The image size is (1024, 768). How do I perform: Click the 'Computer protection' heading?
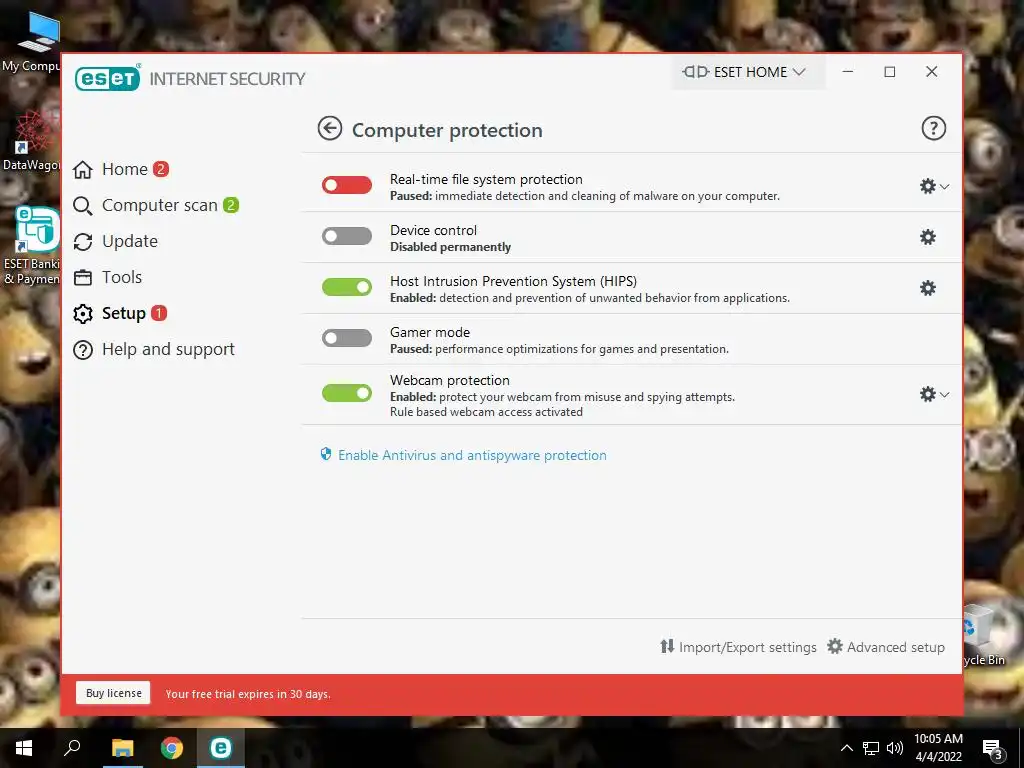(x=447, y=130)
